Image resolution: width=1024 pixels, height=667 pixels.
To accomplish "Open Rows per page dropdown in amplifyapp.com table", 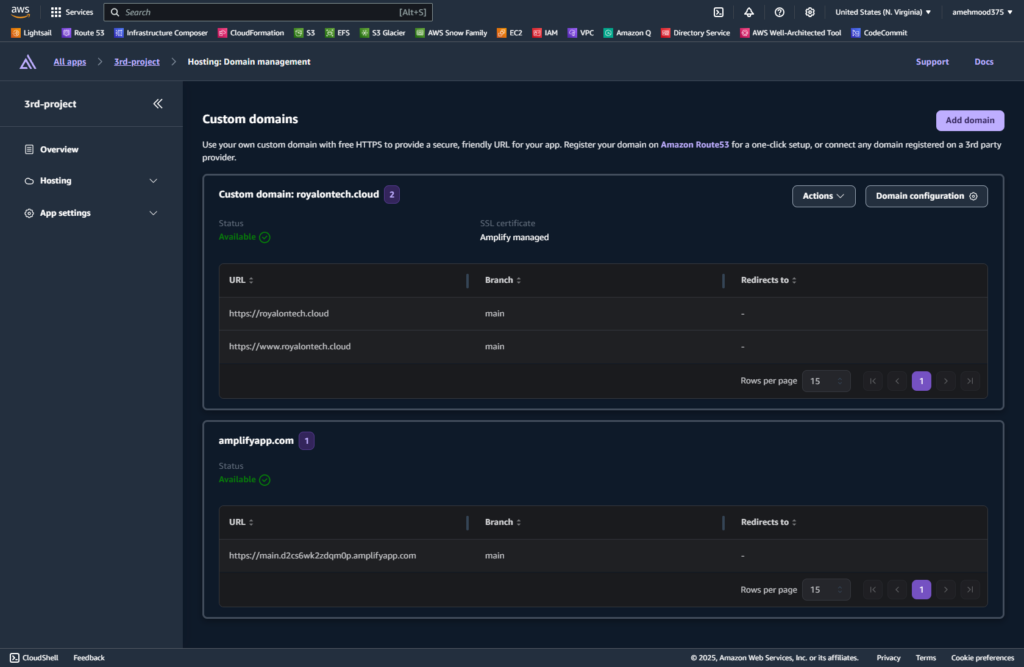I will pyautogui.click(x=825, y=589).
